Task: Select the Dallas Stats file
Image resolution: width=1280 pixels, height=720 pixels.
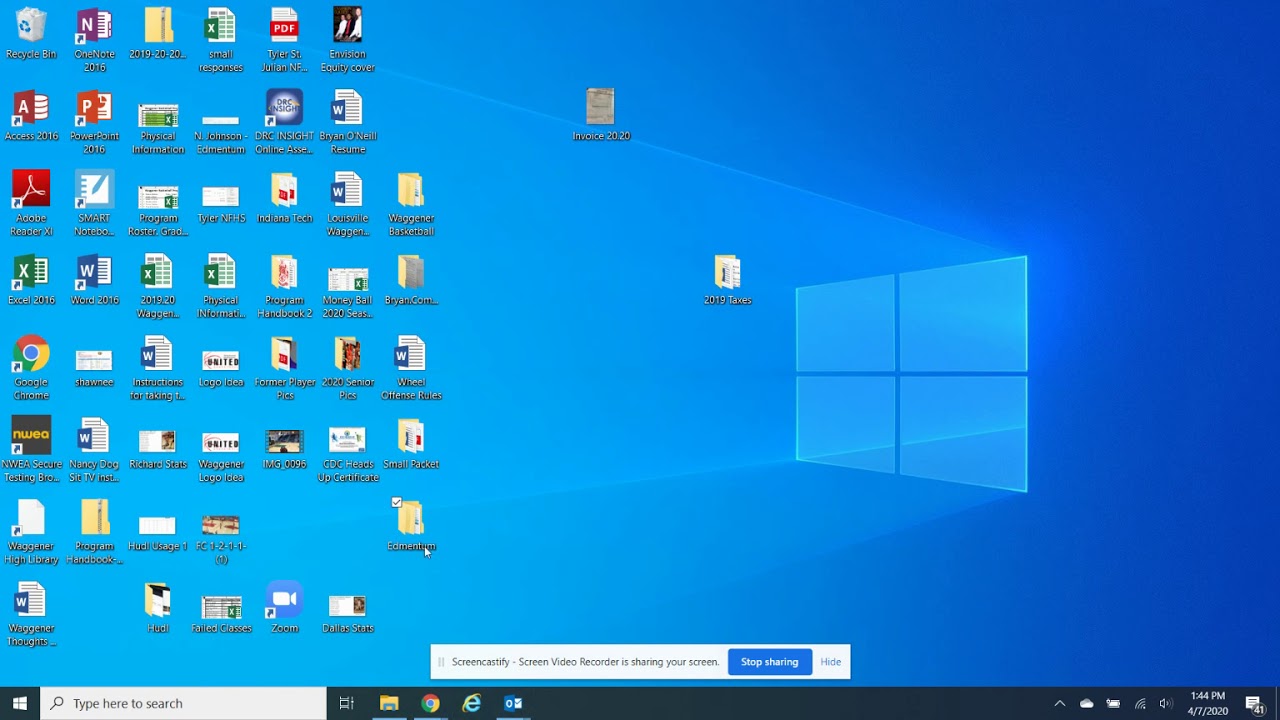Action: [x=348, y=614]
